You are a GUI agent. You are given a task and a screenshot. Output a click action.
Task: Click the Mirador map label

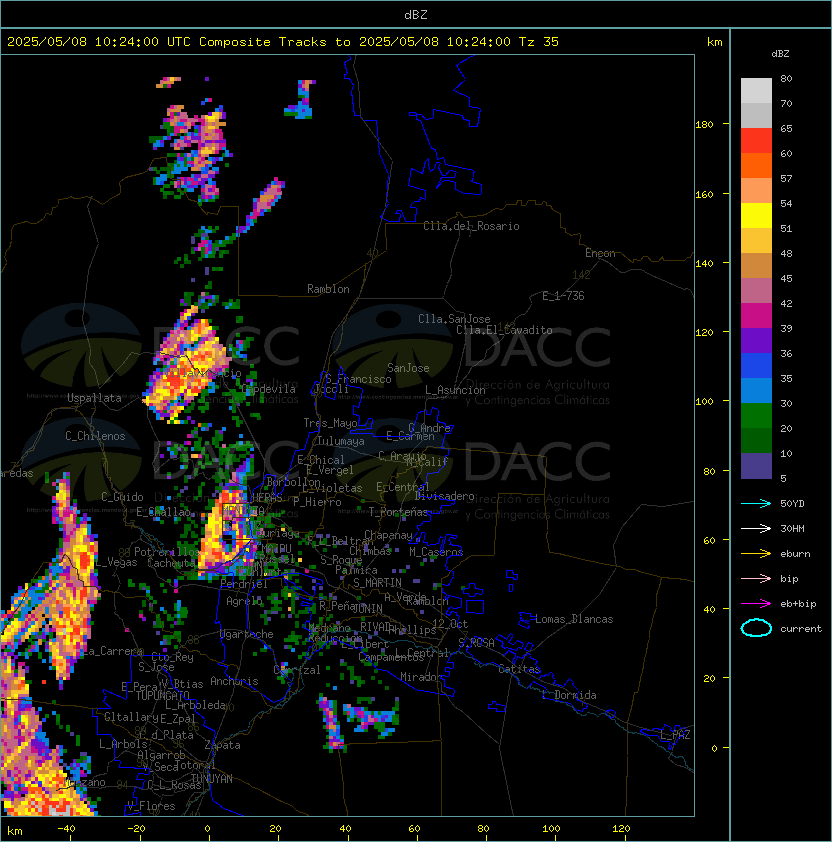[x=421, y=677]
